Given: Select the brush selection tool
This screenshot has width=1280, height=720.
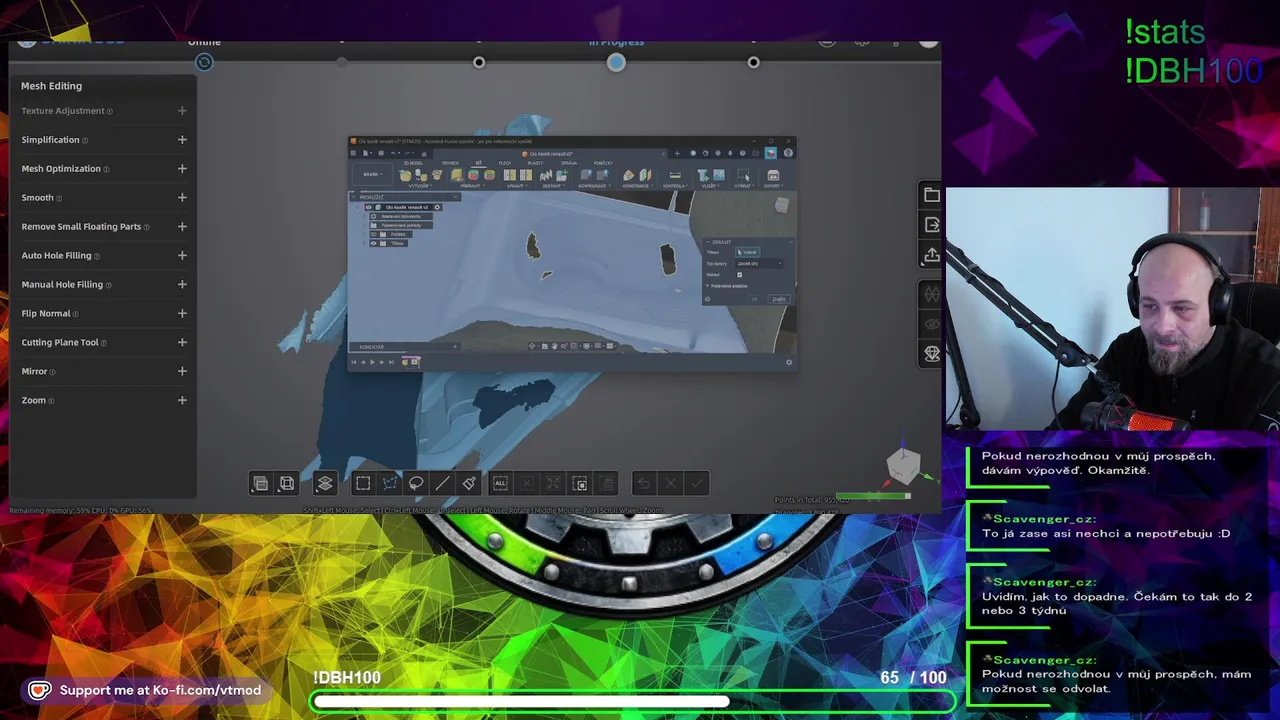Looking at the screenshot, I should (469, 484).
